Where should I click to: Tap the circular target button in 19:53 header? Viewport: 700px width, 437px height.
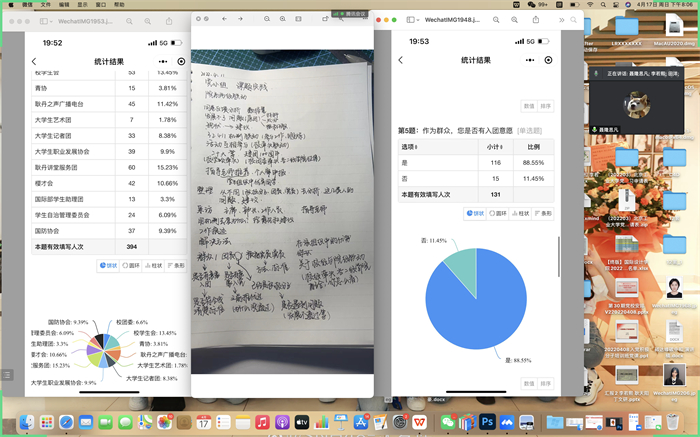[548, 60]
